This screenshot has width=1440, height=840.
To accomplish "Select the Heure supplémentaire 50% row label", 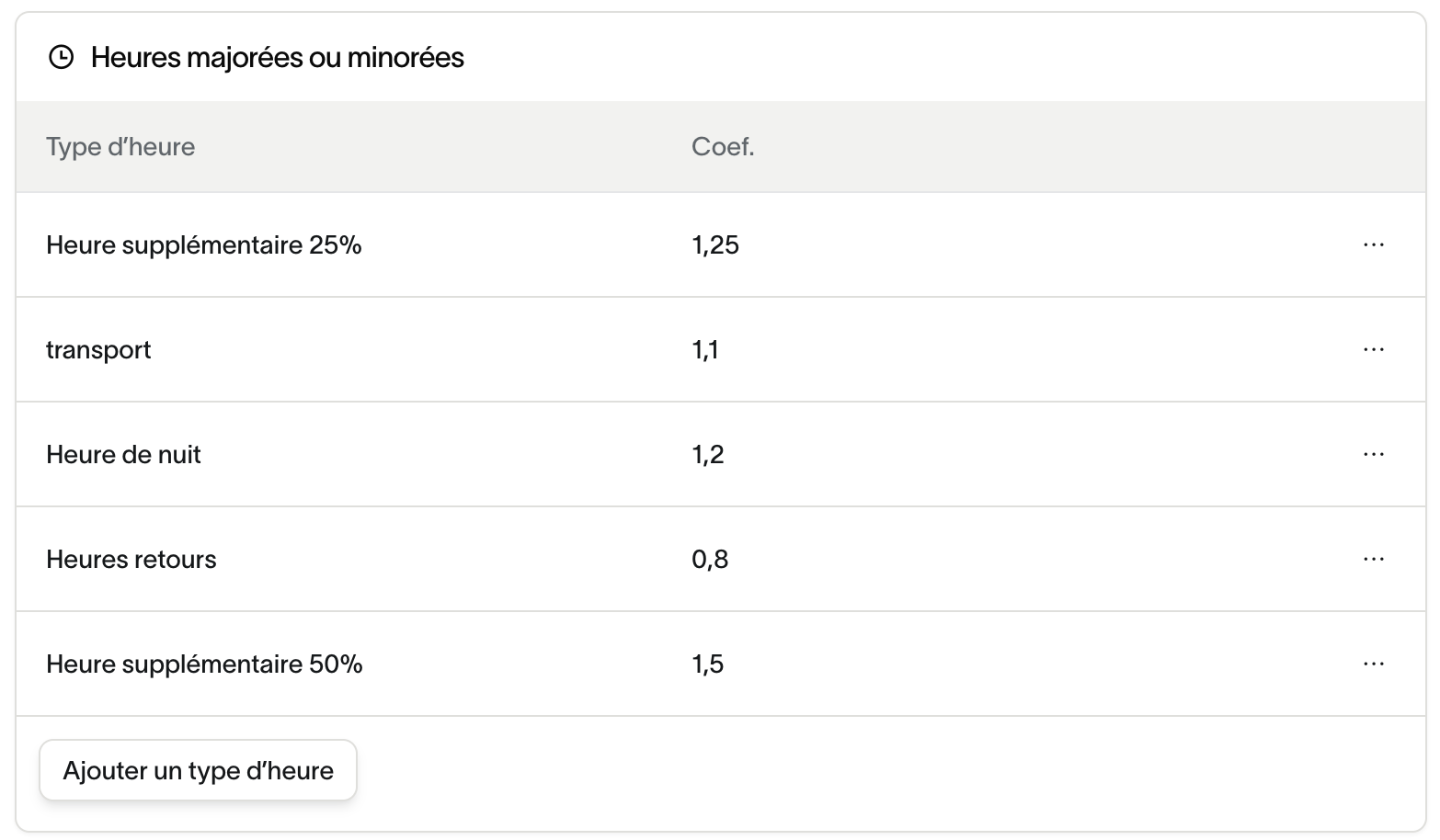I will [204, 664].
